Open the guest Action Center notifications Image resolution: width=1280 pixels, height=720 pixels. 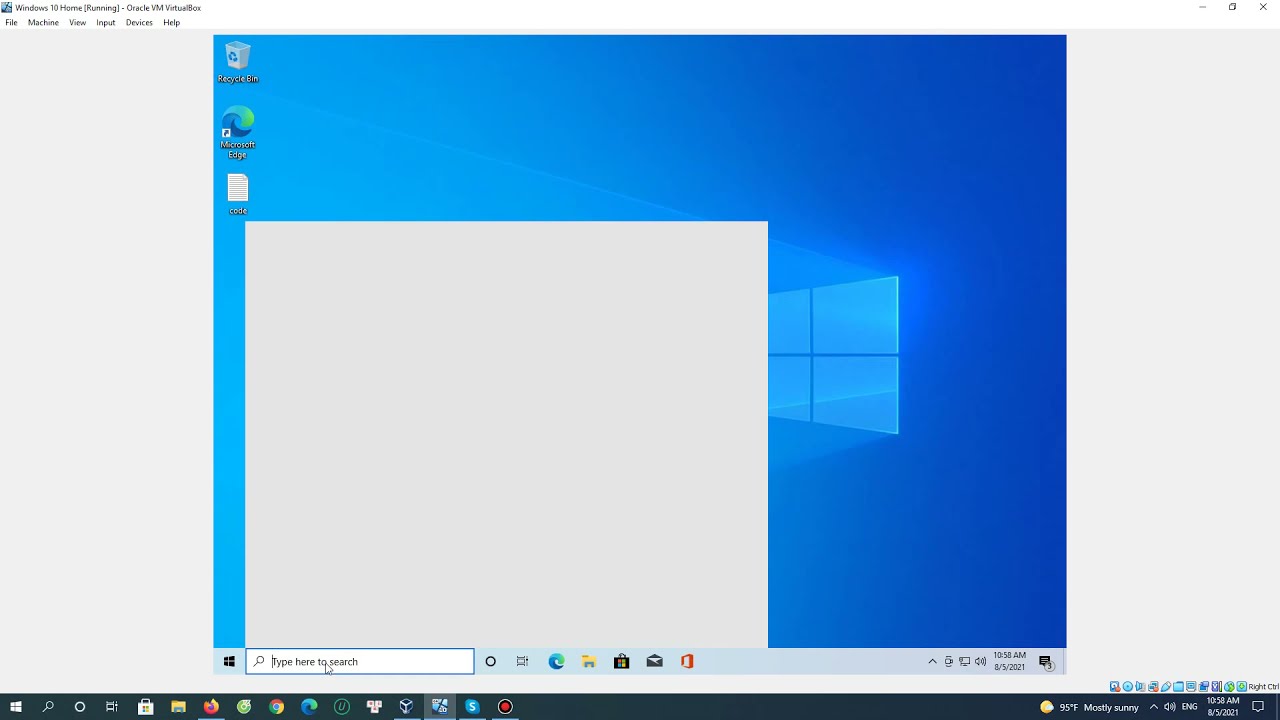point(1045,661)
